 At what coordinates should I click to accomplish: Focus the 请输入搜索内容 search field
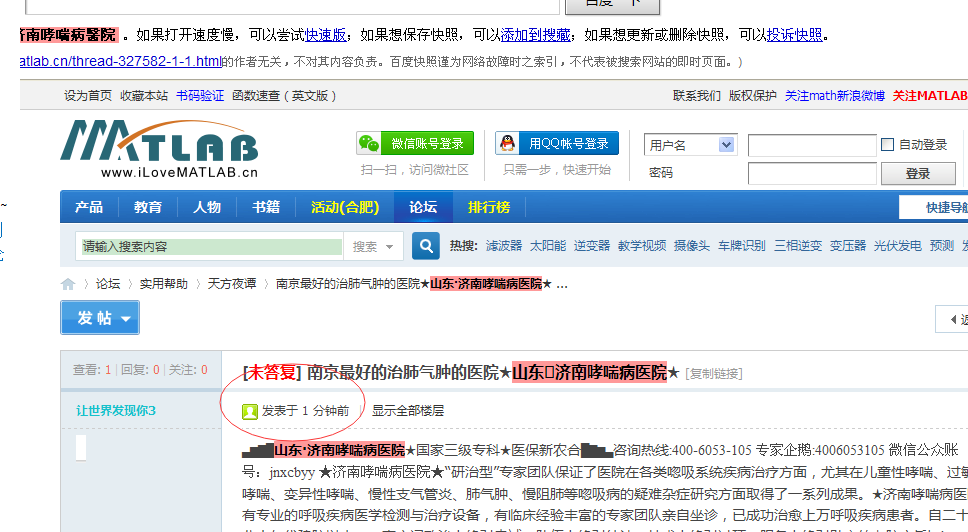click(x=210, y=246)
